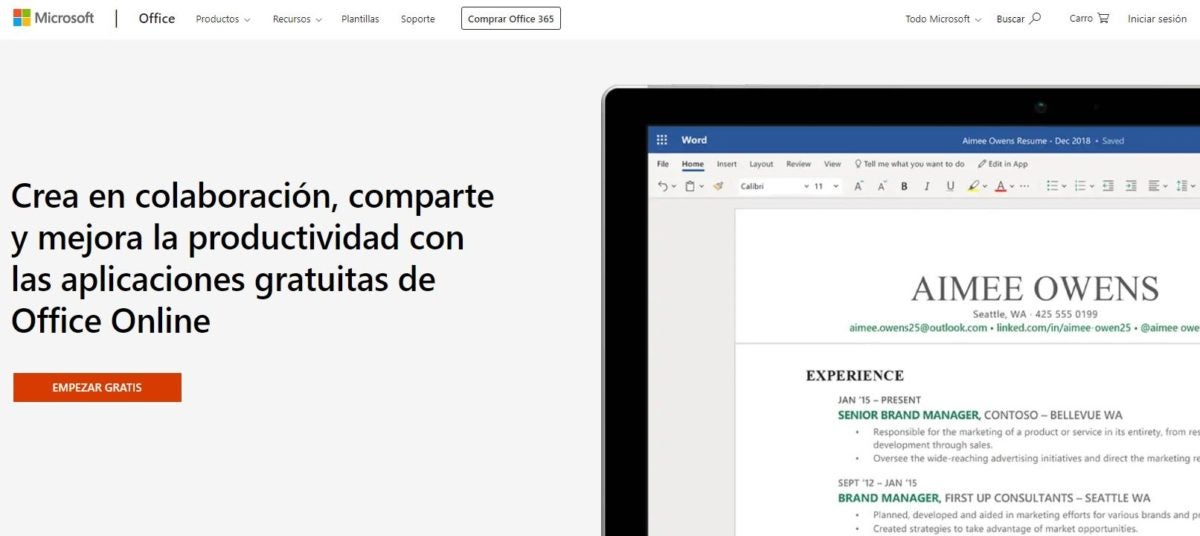
Task: Open the Plantillas menu item
Action: [360, 19]
